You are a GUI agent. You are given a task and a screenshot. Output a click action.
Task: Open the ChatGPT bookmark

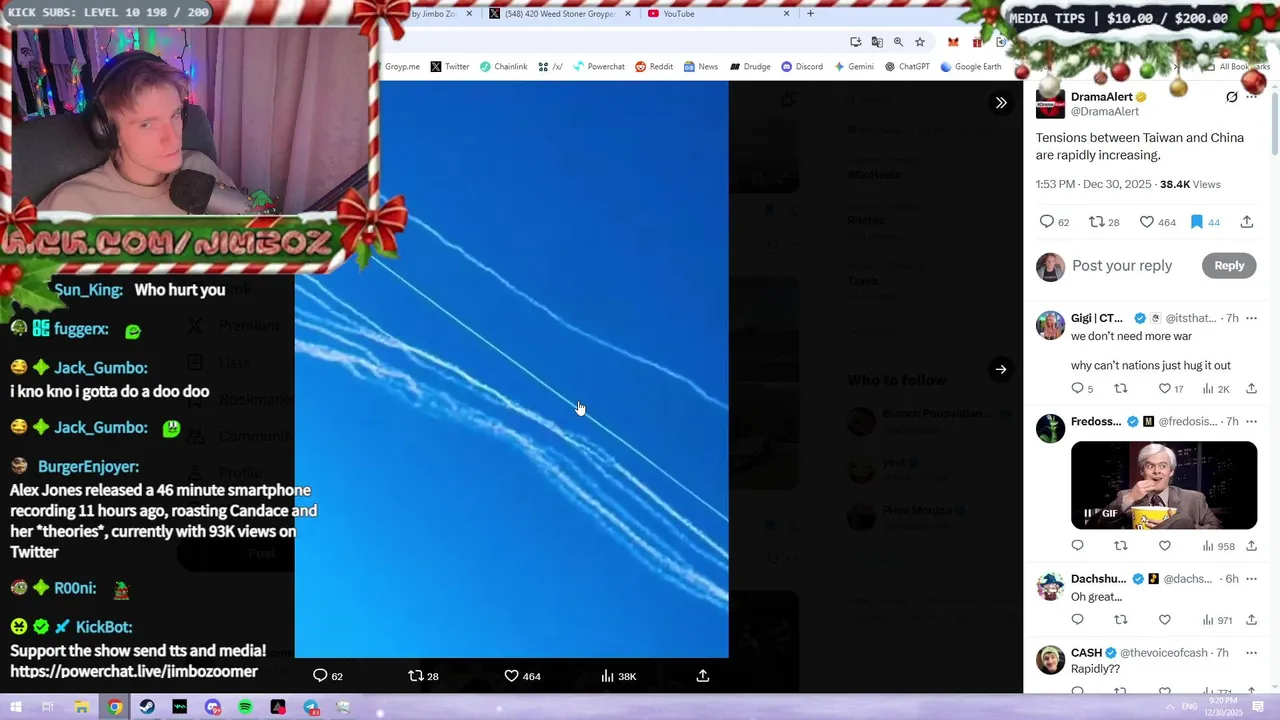click(x=907, y=67)
